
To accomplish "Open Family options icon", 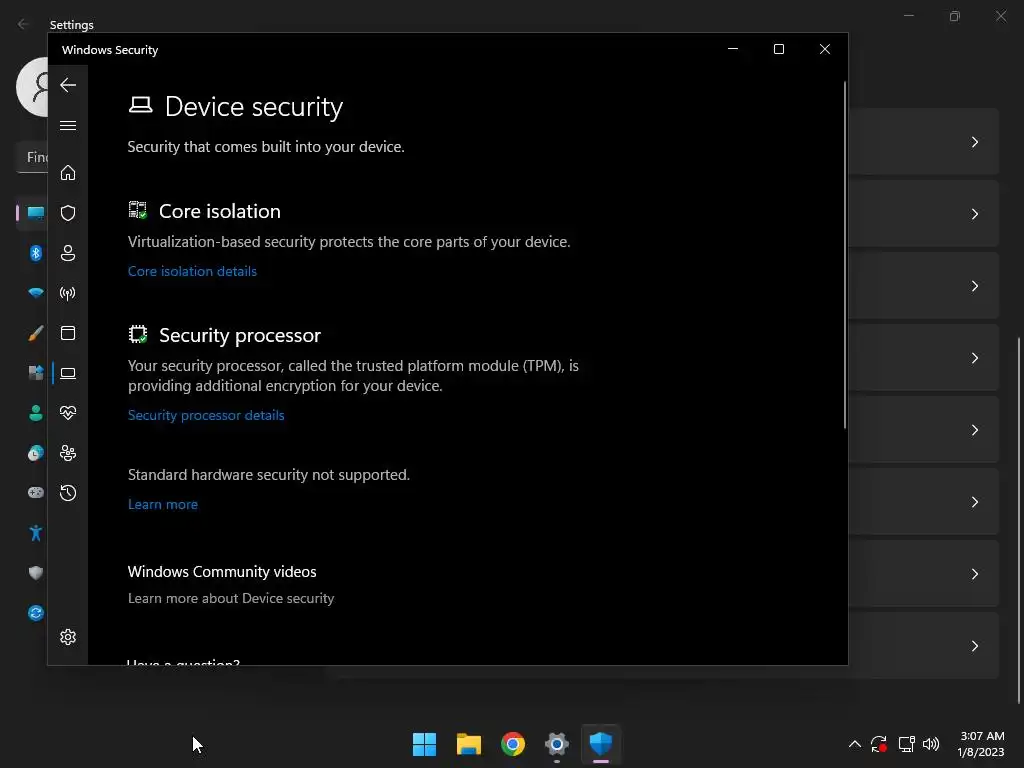I will pyautogui.click(x=68, y=453).
